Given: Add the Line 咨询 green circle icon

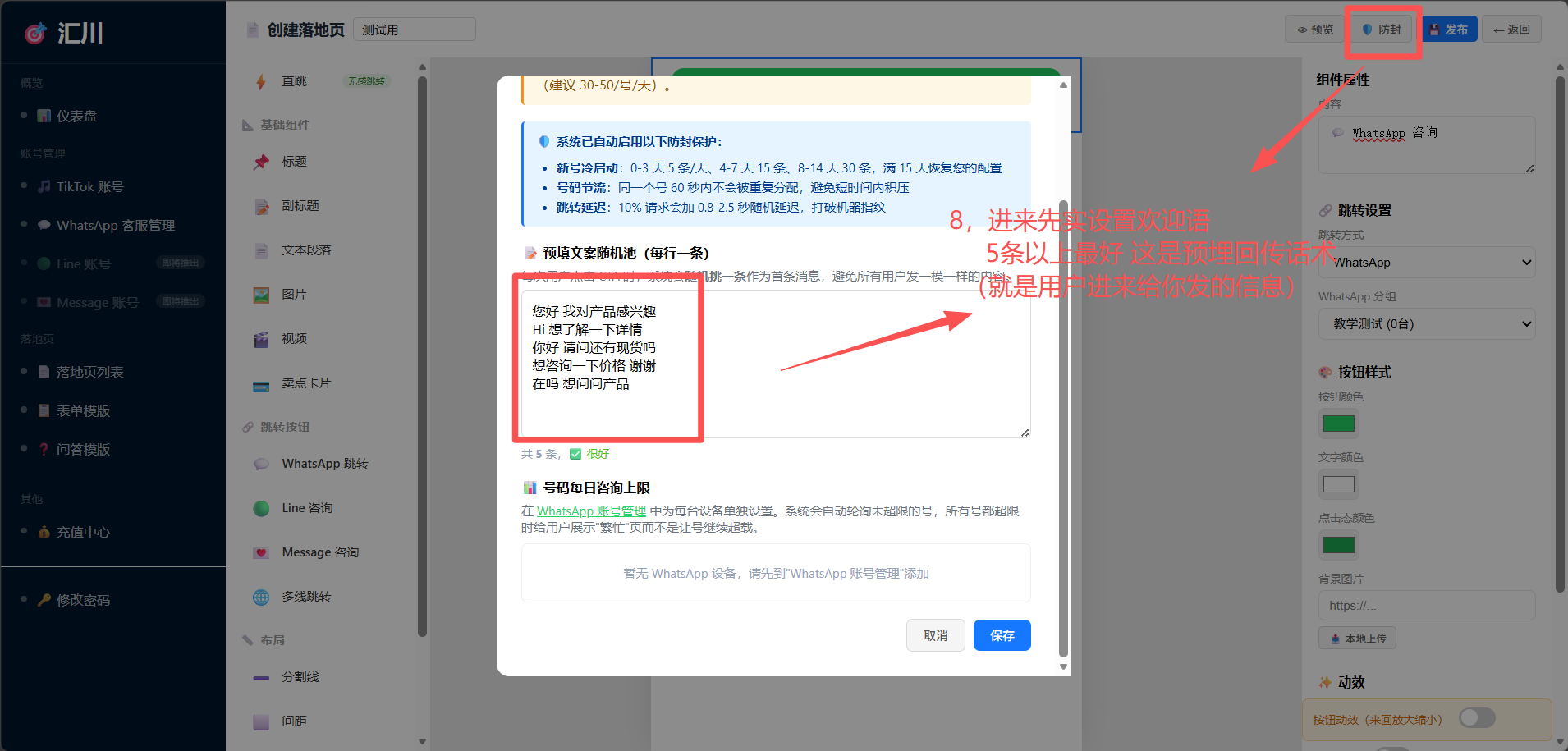Looking at the screenshot, I should (x=261, y=509).
